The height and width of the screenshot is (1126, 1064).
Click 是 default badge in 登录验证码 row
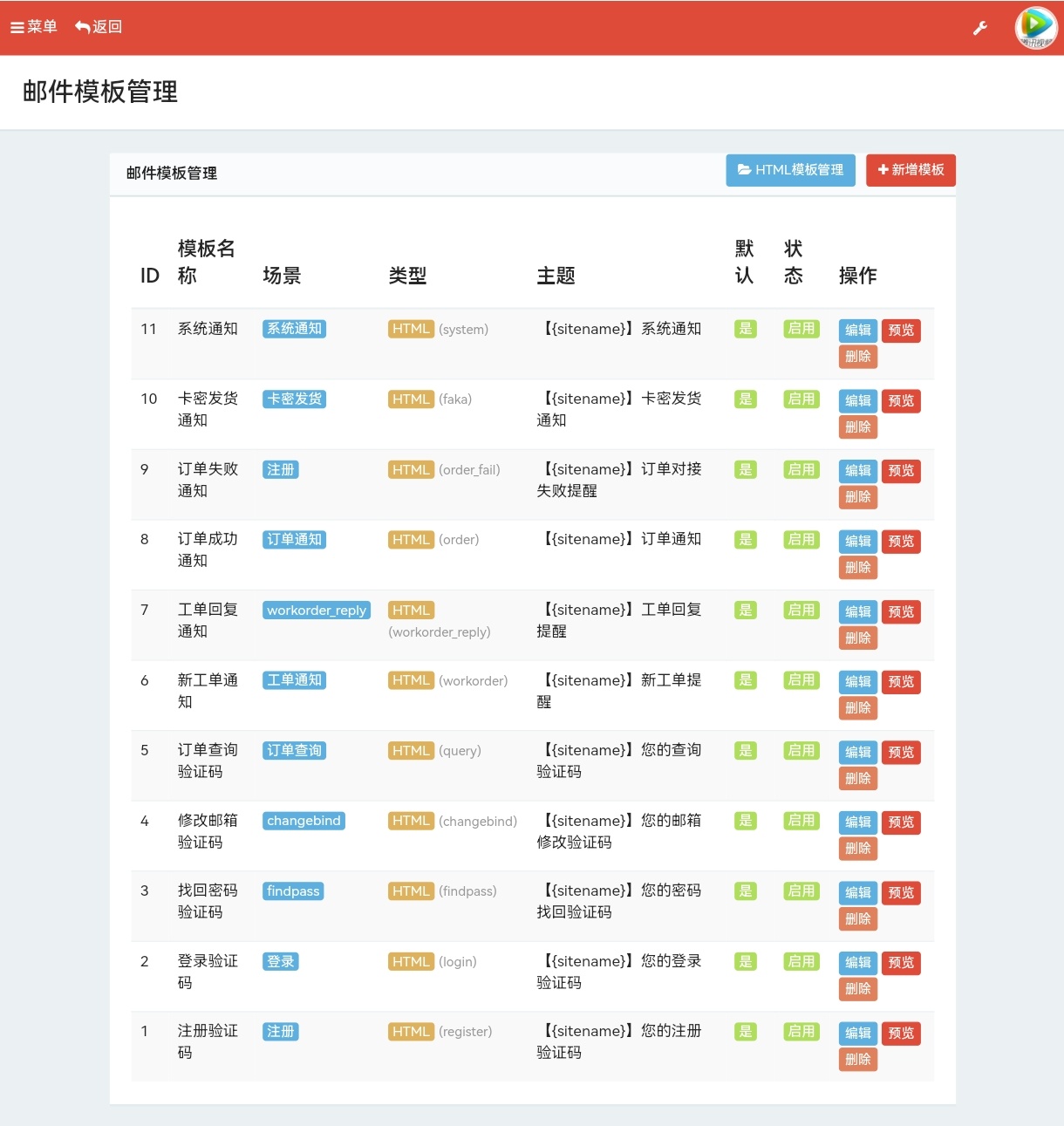point(745,962)
